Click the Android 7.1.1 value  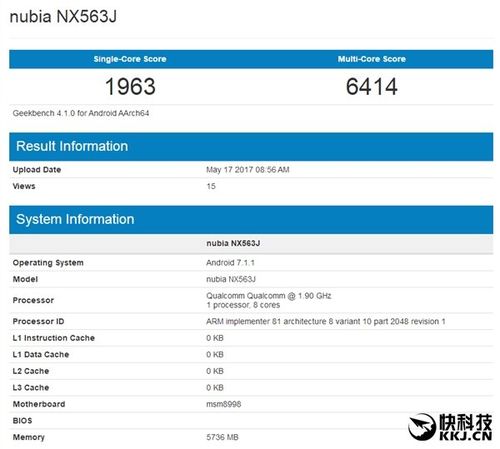point(230,263)
